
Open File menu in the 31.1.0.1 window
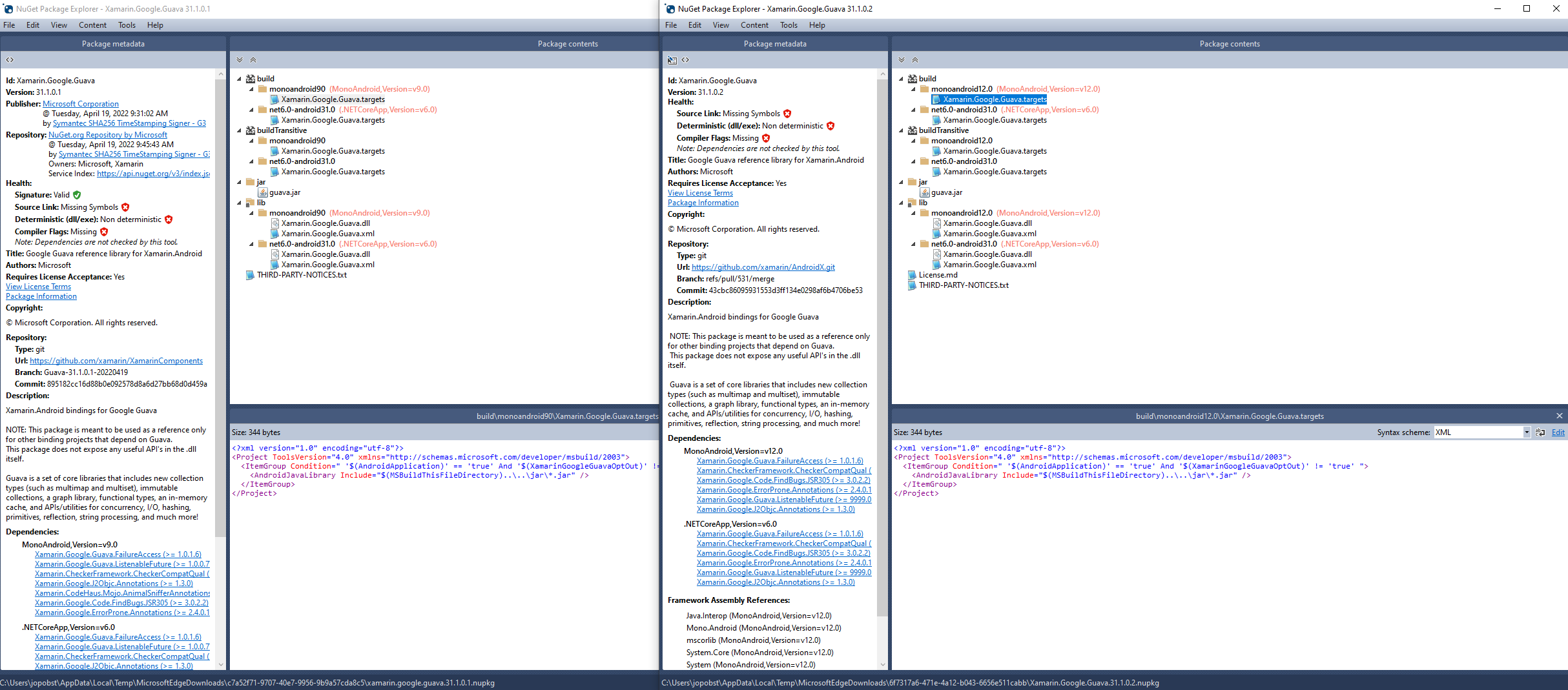coord(9,25)
